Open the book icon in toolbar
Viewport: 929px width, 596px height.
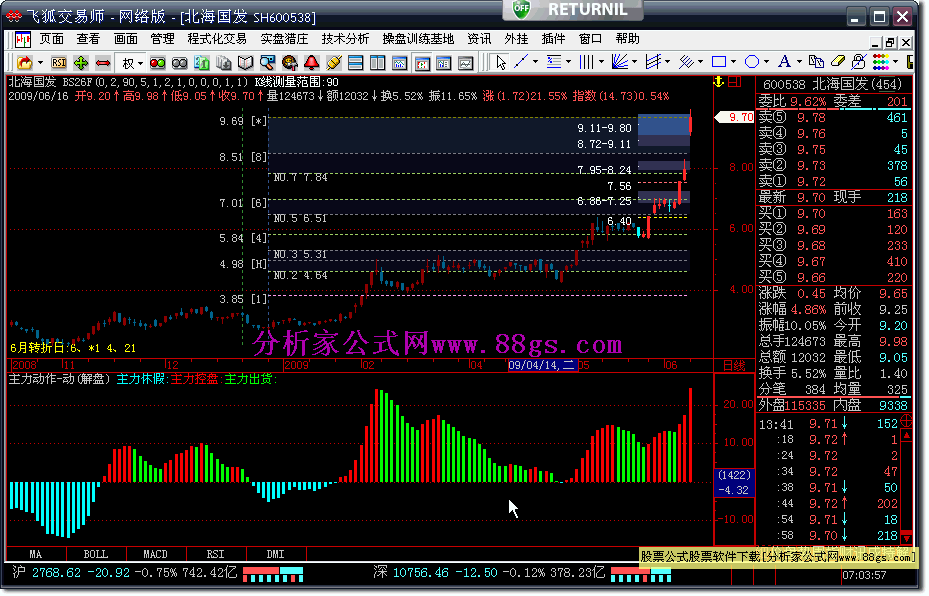(x=245, y=62)
